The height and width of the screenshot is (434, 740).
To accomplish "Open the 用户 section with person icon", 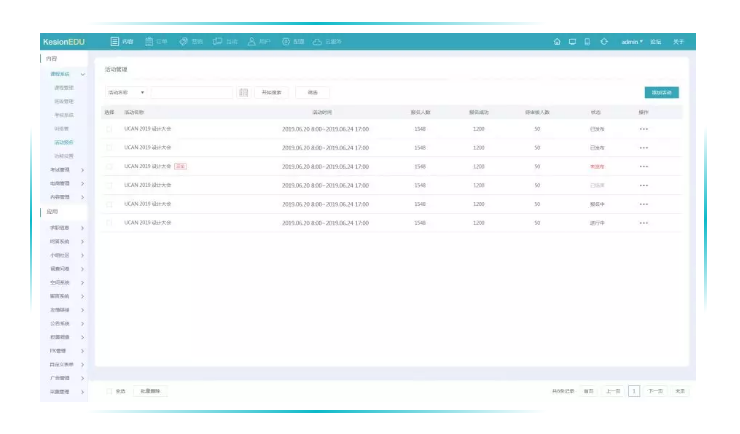I will (x=258, y=42).
